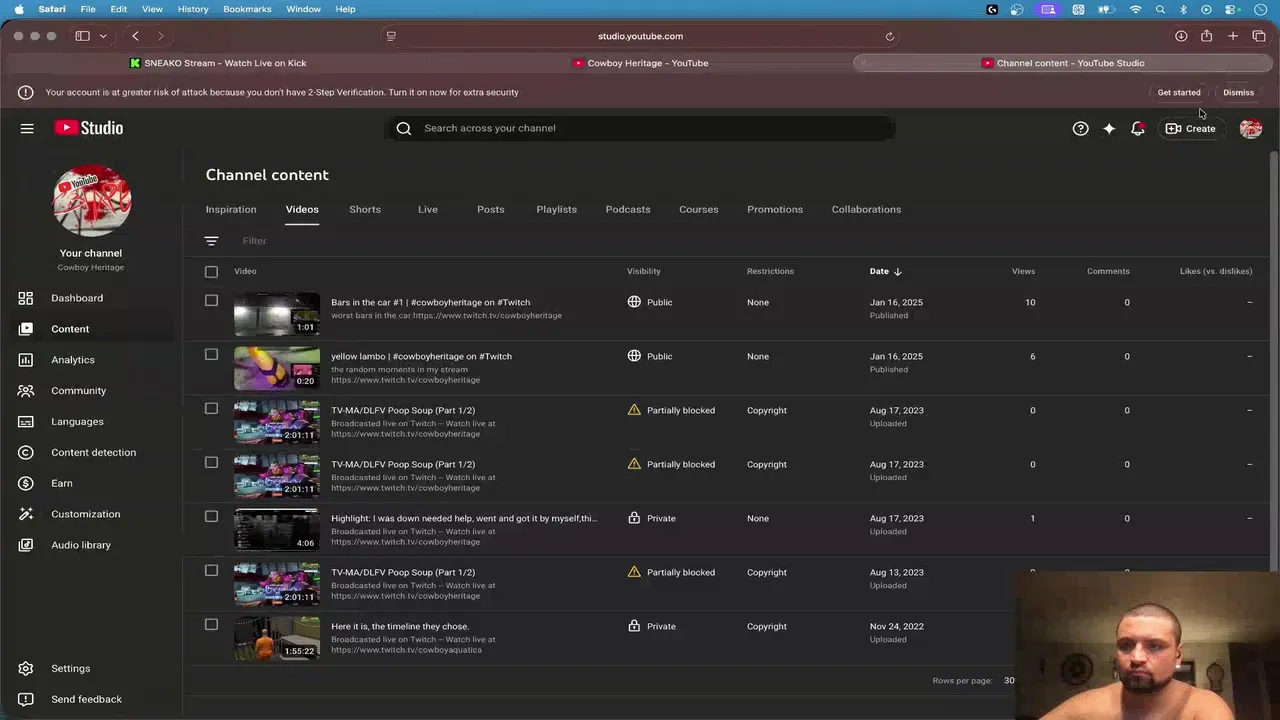This screenshot has height=720, width=1280.
Task: Open Content detection in the sidebar
Action: [x=91, y=453]
